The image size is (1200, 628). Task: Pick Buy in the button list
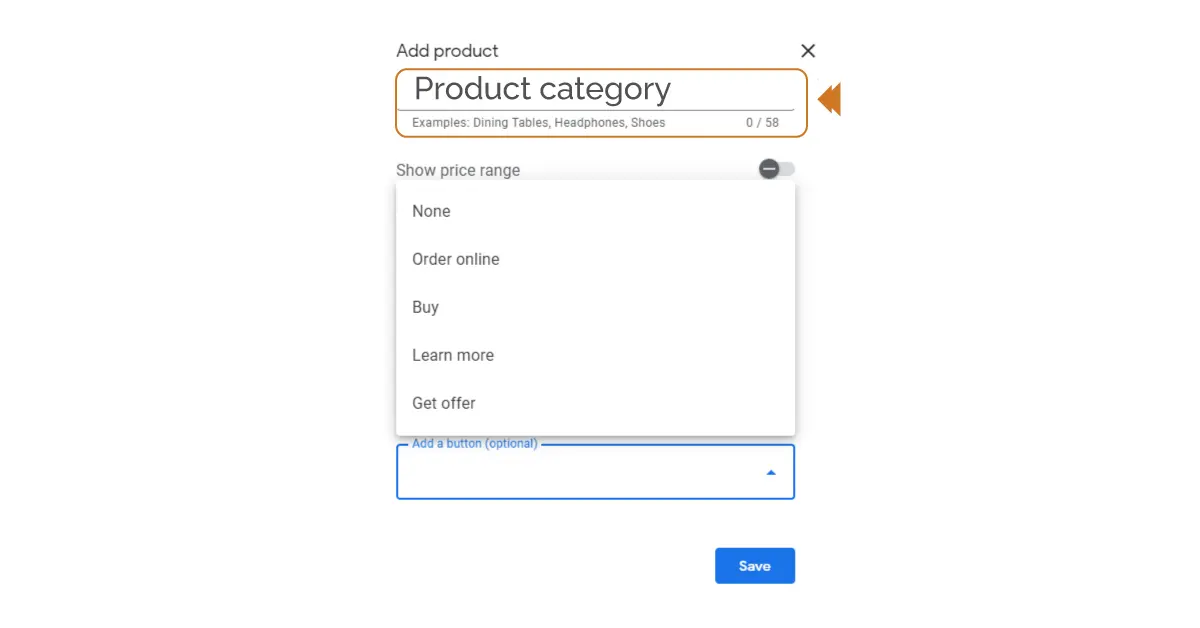(x=425, y=307)
